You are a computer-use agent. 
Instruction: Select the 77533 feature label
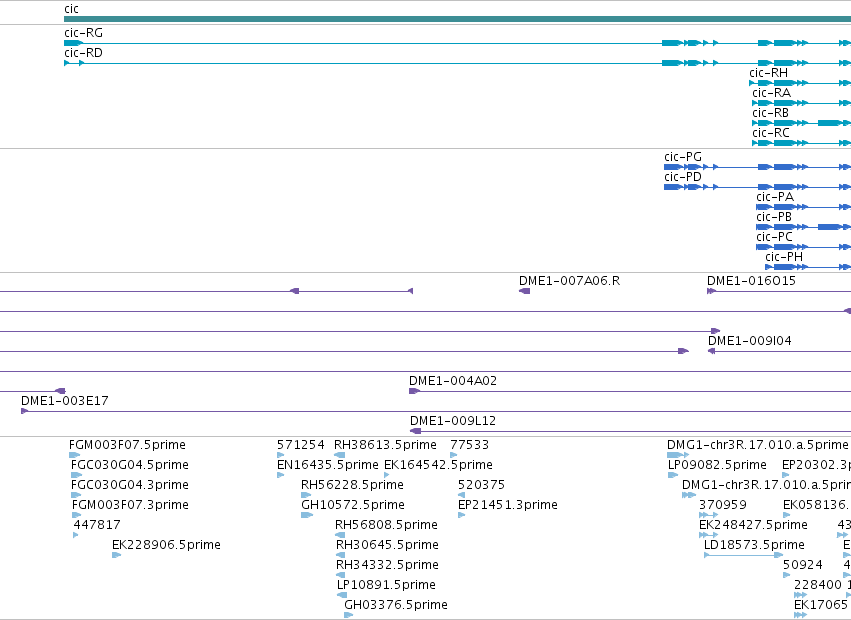click(469, 445)
